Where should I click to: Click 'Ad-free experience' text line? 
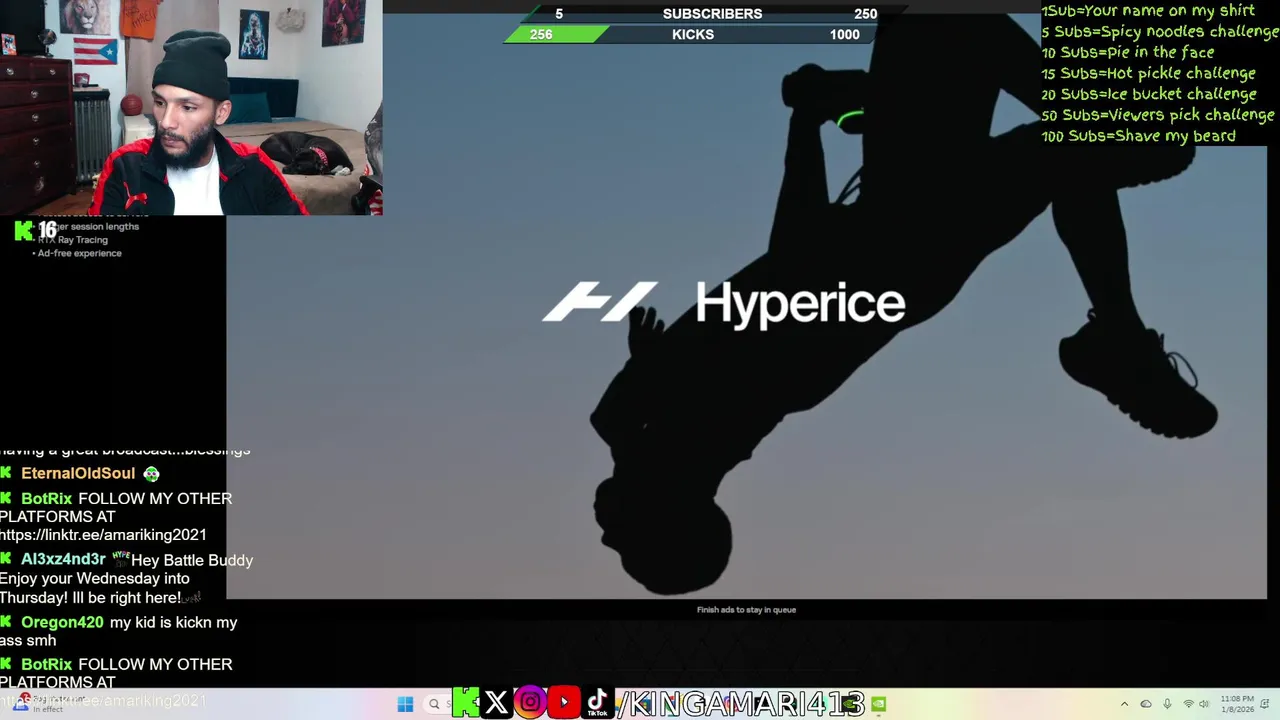[79, 253]
